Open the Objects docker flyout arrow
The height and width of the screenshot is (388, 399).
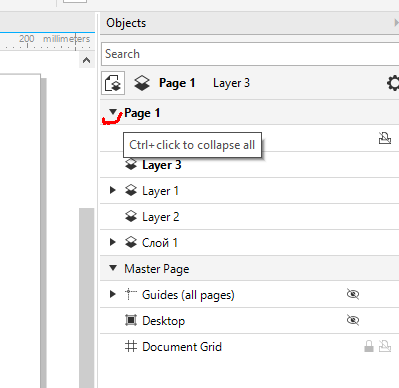coord(396,23)
